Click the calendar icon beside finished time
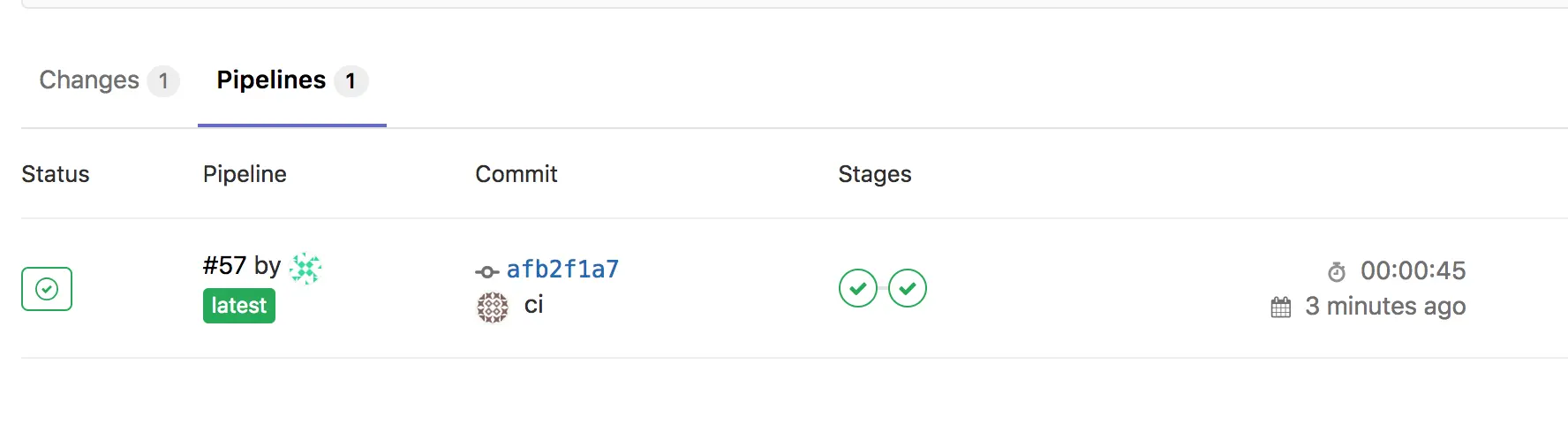Screen dimensions: 1568x433 pyautogui.click(x=1280, y=308)
